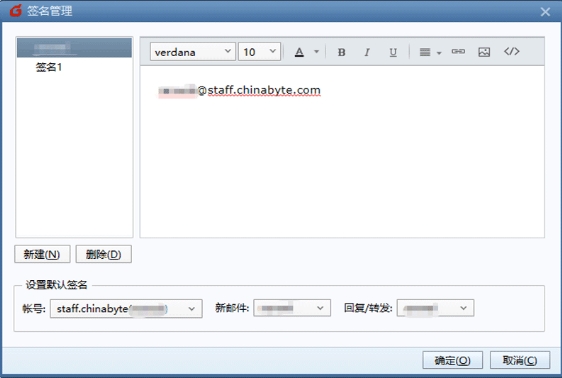562x378 pixels.
Task: Click the 删除(D) button
Action: 104,254
